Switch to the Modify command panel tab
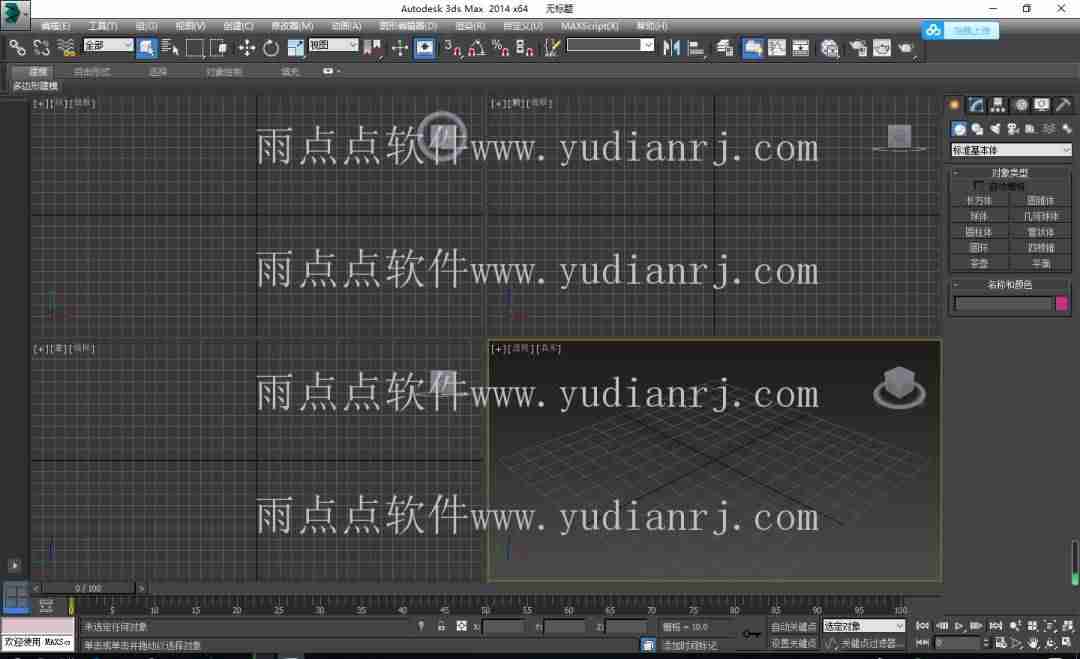The width and height of the screenshot is (1080, 659). 976,105
